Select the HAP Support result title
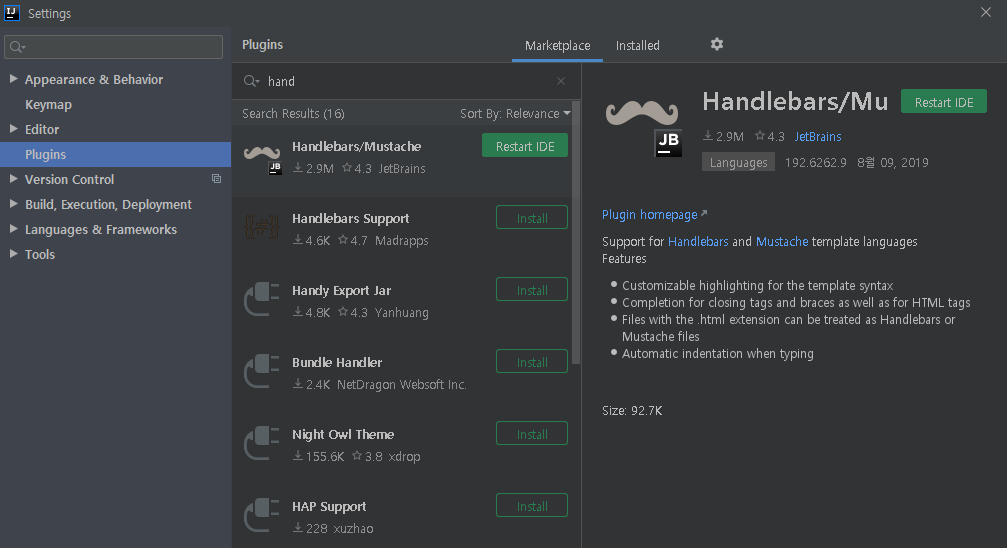 329,506
